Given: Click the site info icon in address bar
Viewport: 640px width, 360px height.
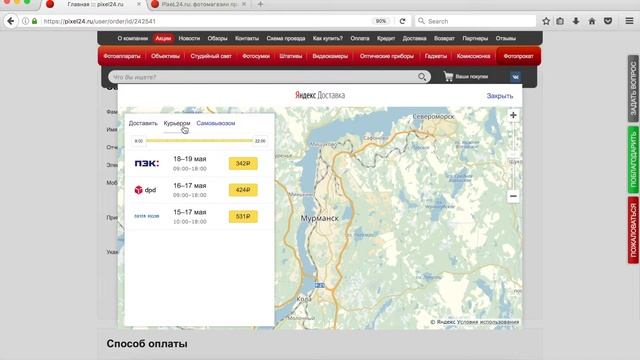Looking at the screenshot, I should pos(25,21).
